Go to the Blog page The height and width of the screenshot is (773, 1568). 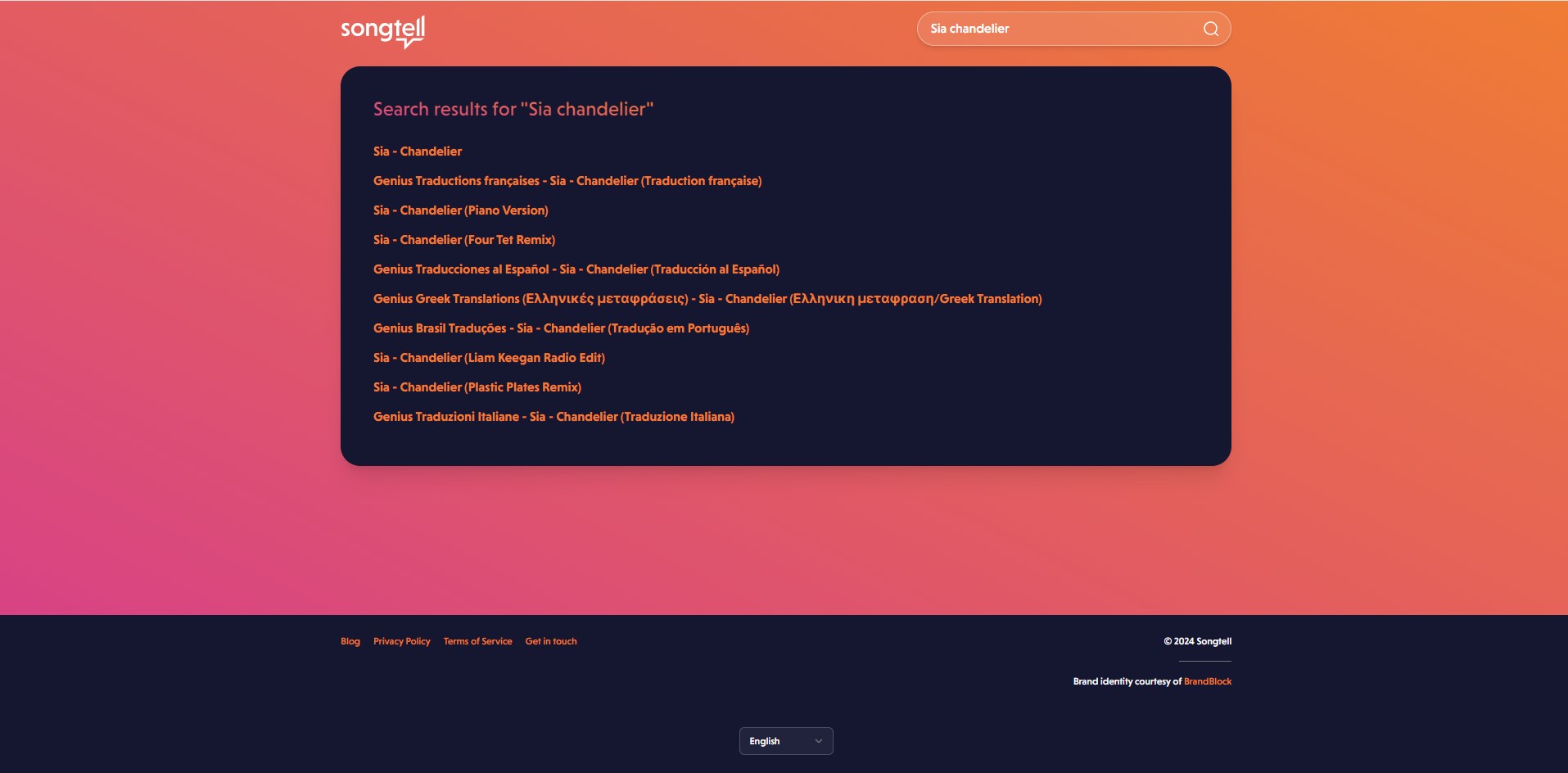tap(350, 641)
